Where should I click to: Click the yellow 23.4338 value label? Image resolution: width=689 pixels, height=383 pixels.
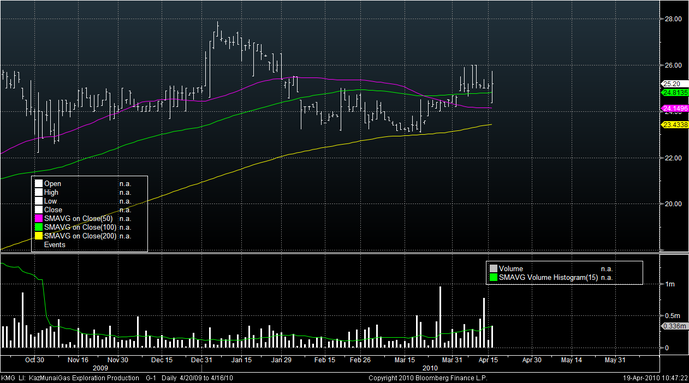tap(675, 125)
